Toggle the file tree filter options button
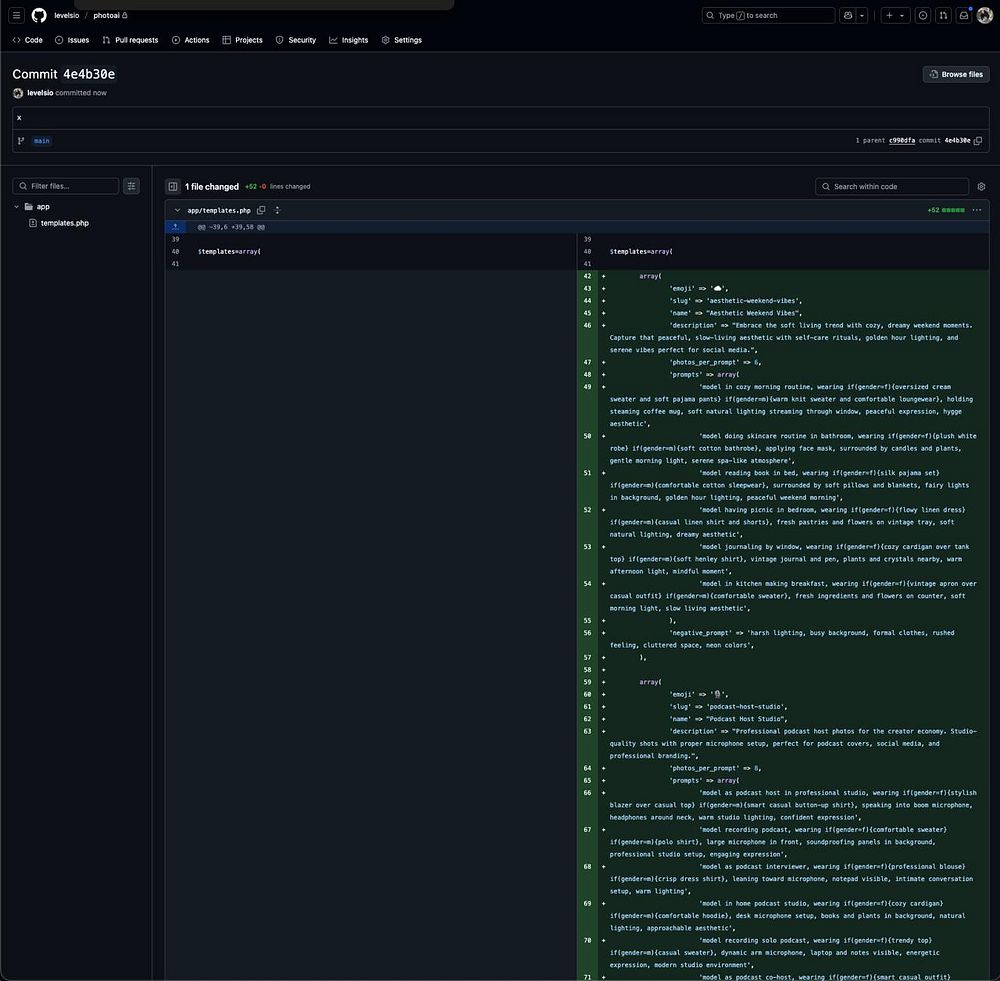Viewport: 1000px width, 981px height. (131, 186)
